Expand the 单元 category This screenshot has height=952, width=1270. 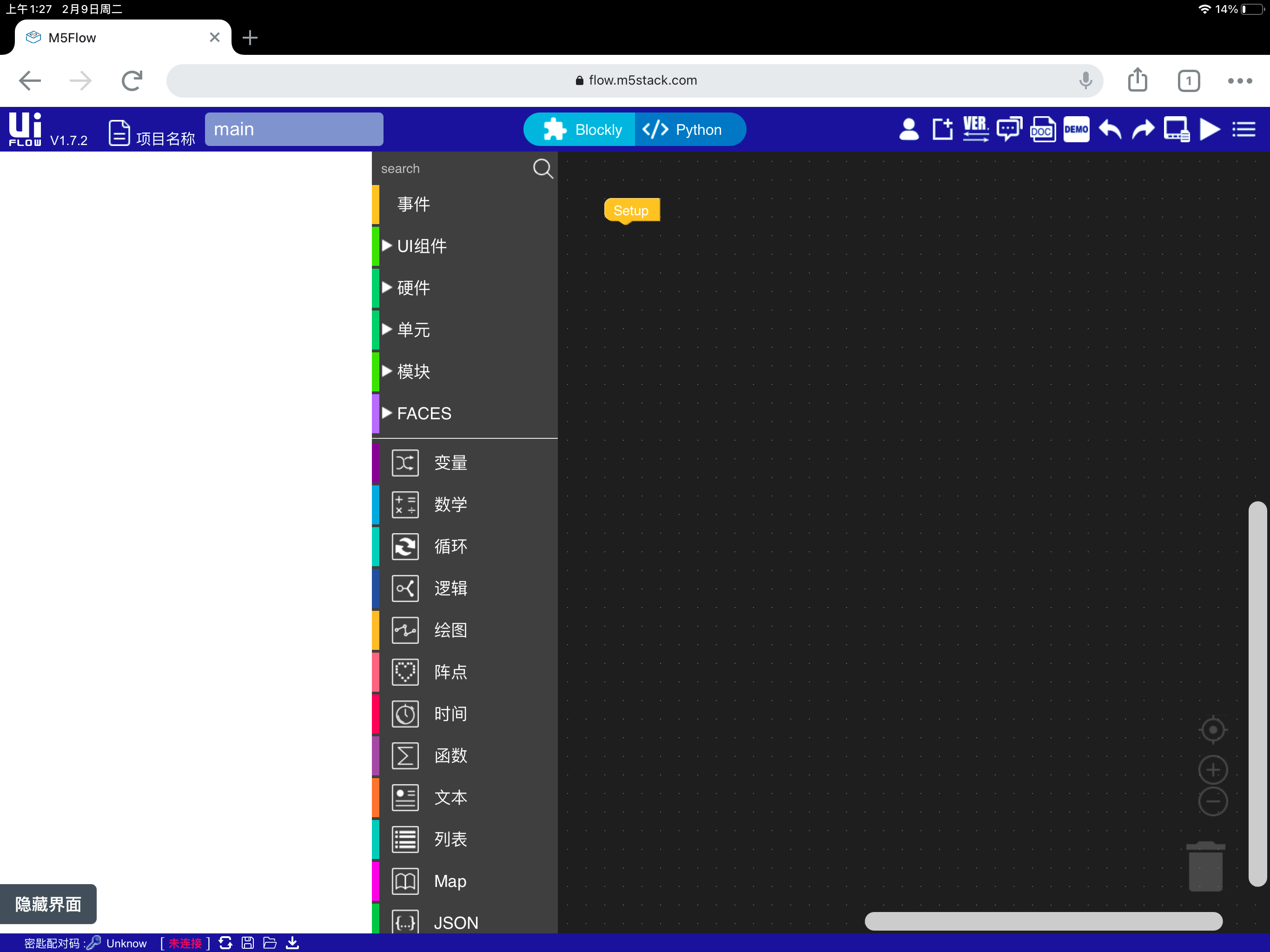pos(464,330)
